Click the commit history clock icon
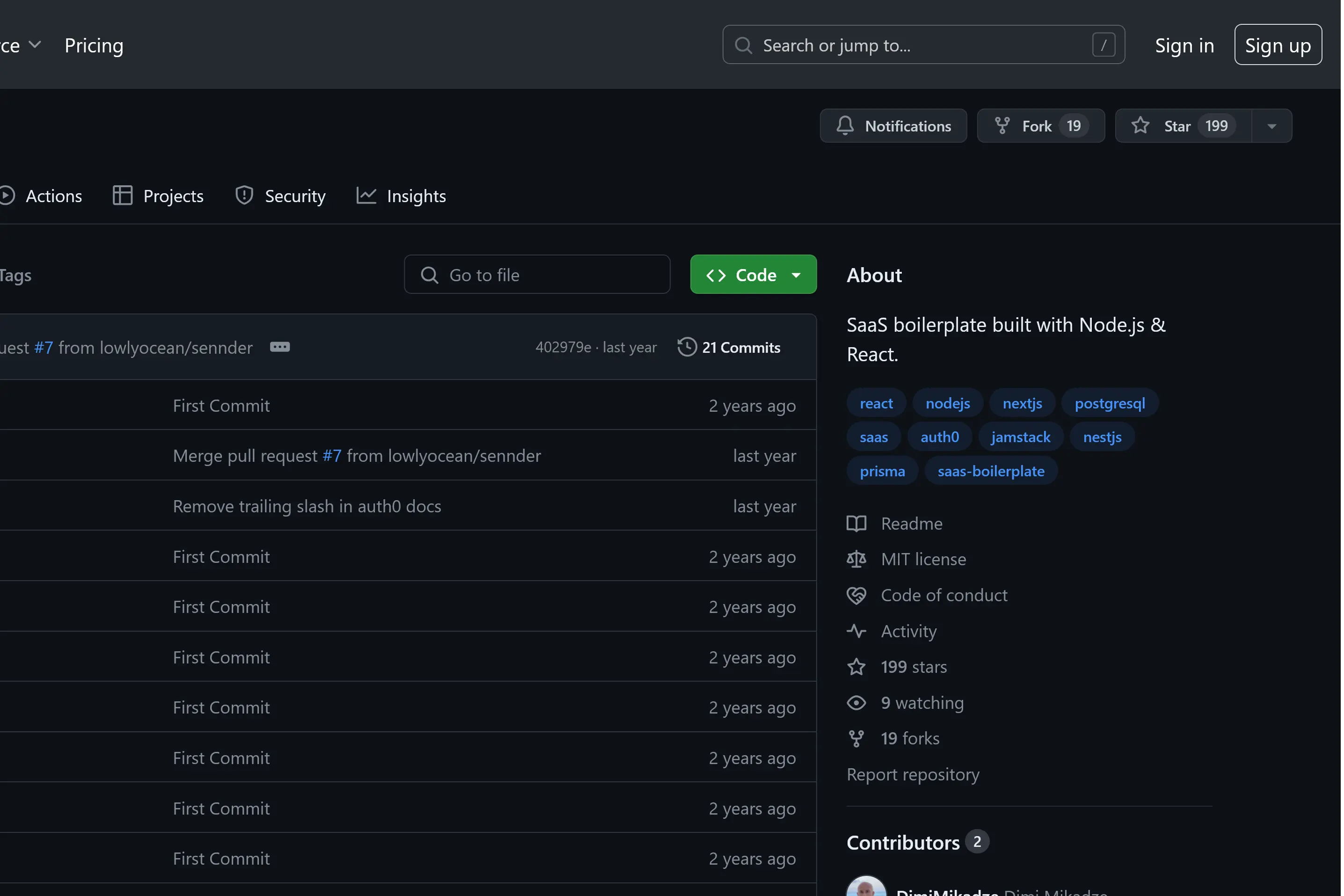This screenshot has width=1344, height=896. point(687,347)
